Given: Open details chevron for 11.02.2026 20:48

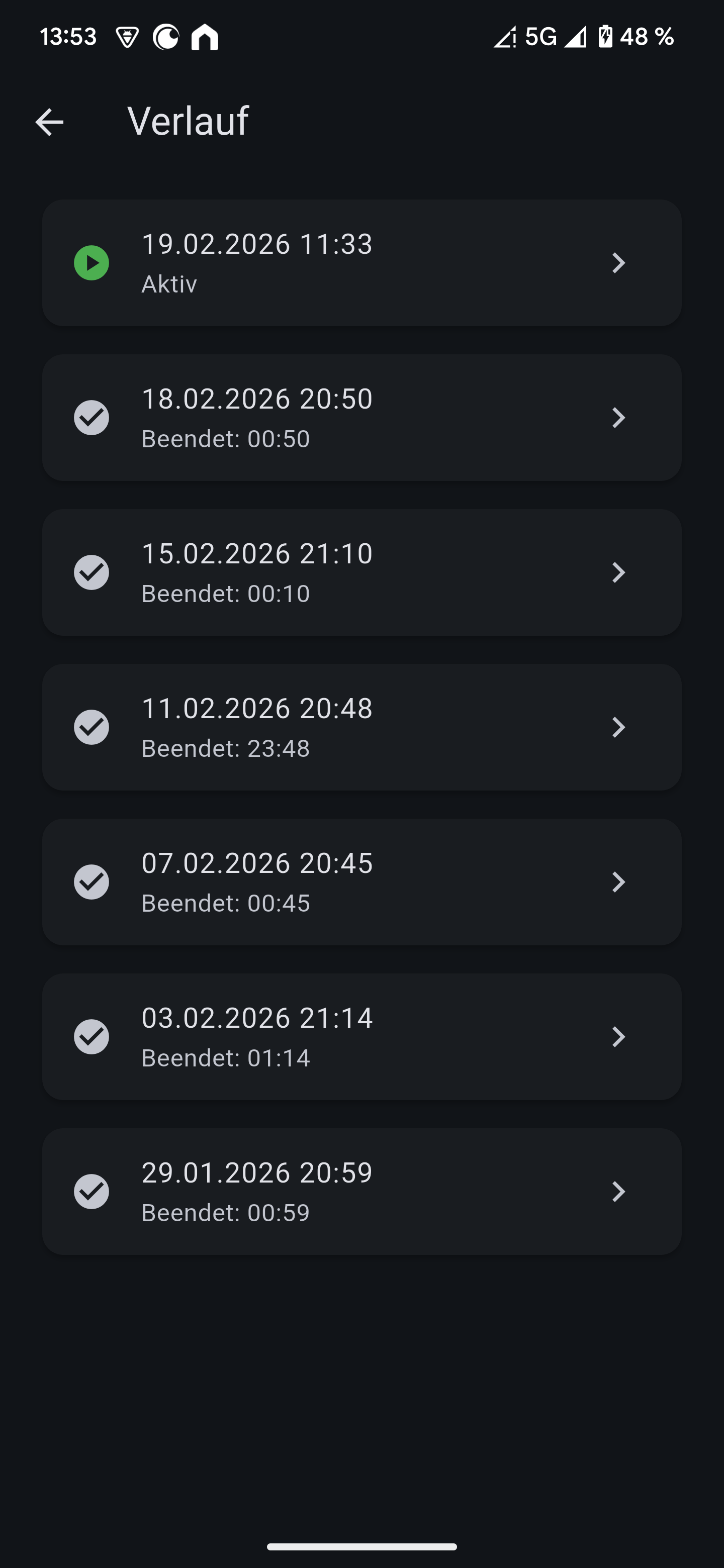Looking at the screenshot, I should coord(618,727).
